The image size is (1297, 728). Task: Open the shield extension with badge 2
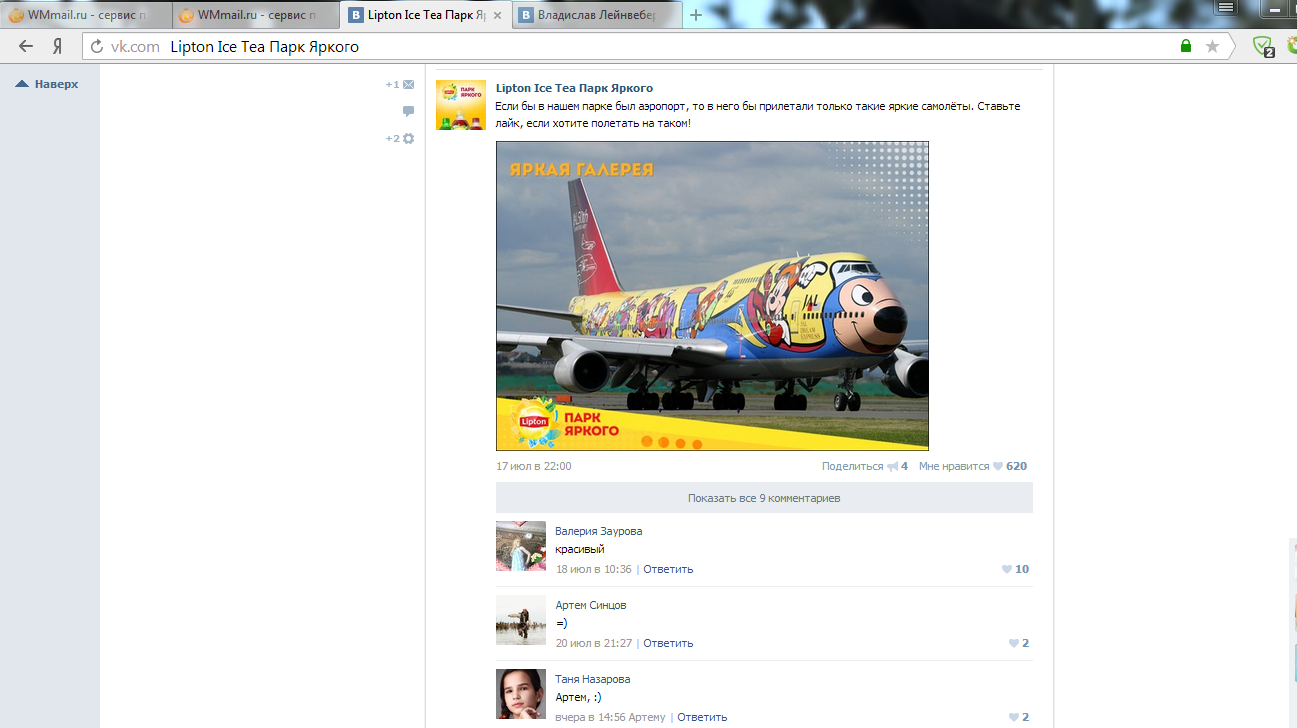coord(1264,46)
